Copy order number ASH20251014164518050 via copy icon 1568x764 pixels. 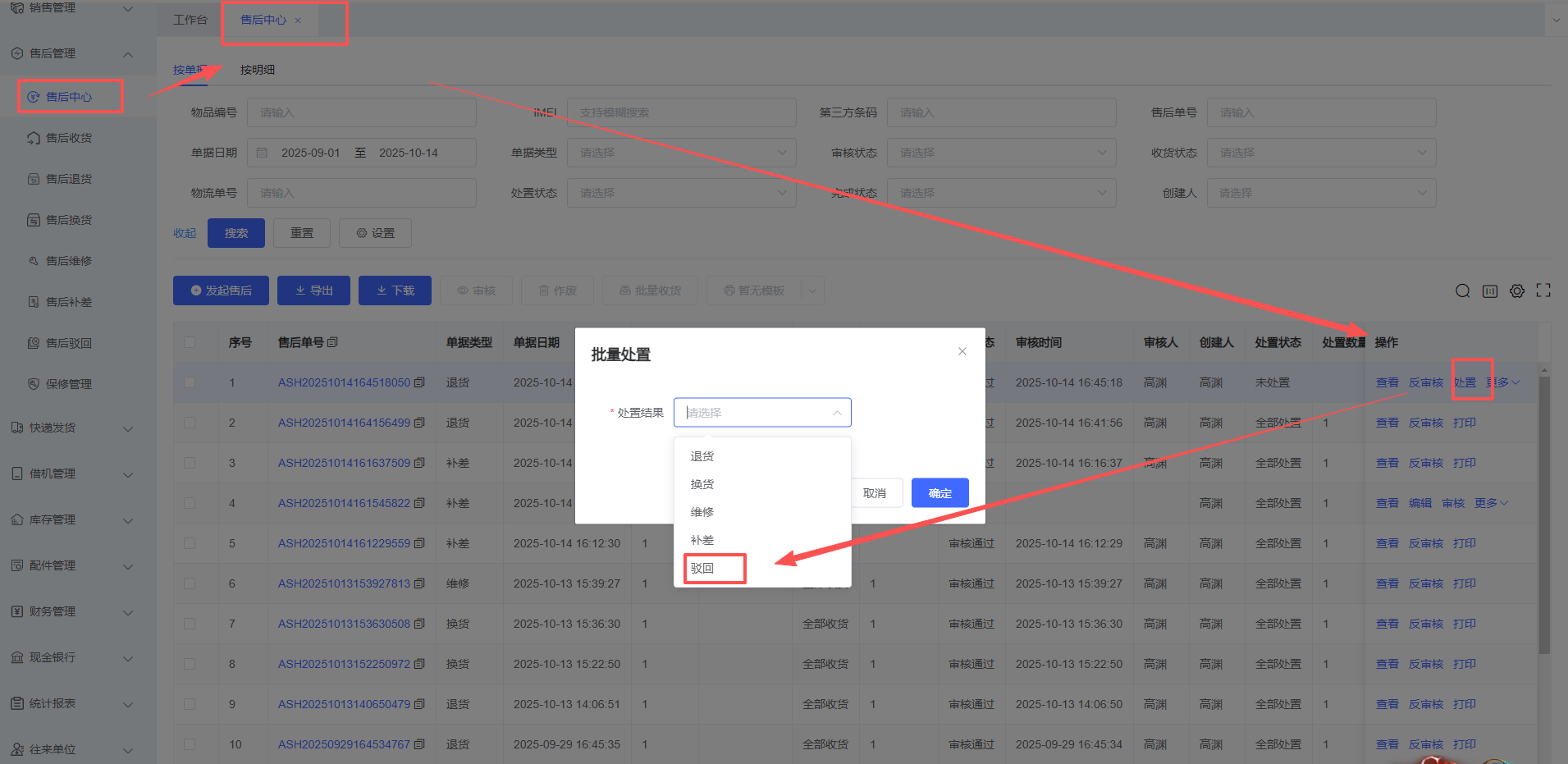point(419,382)
